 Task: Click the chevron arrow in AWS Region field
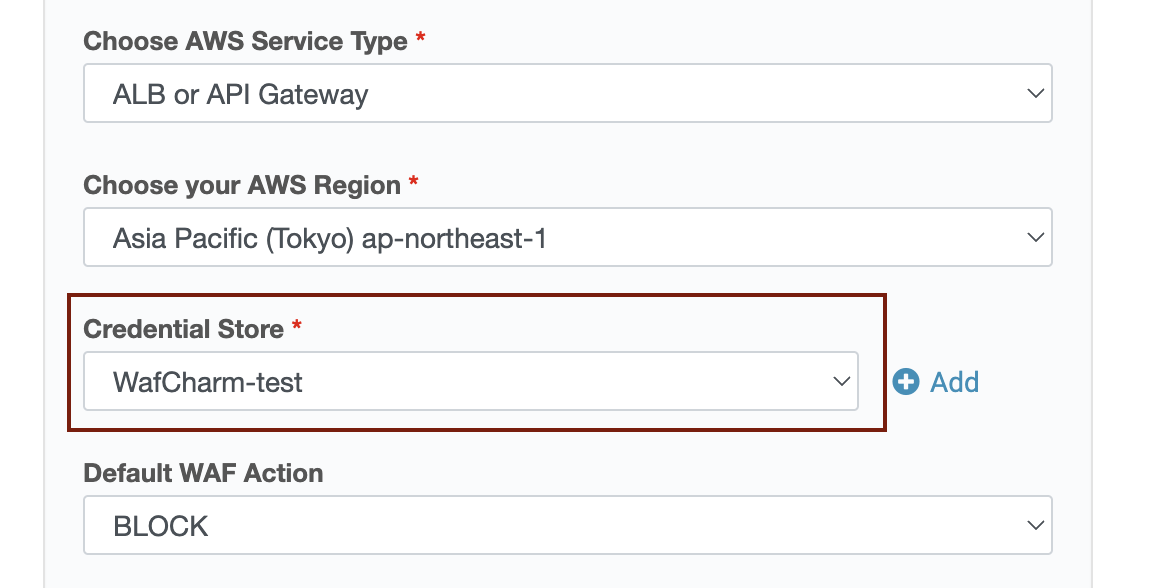pos(1035,238)
